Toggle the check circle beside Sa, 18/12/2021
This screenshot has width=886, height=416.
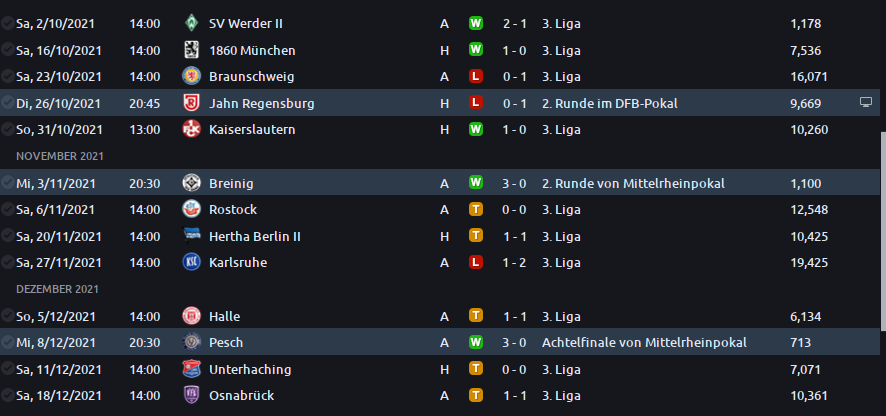point(8,395)
